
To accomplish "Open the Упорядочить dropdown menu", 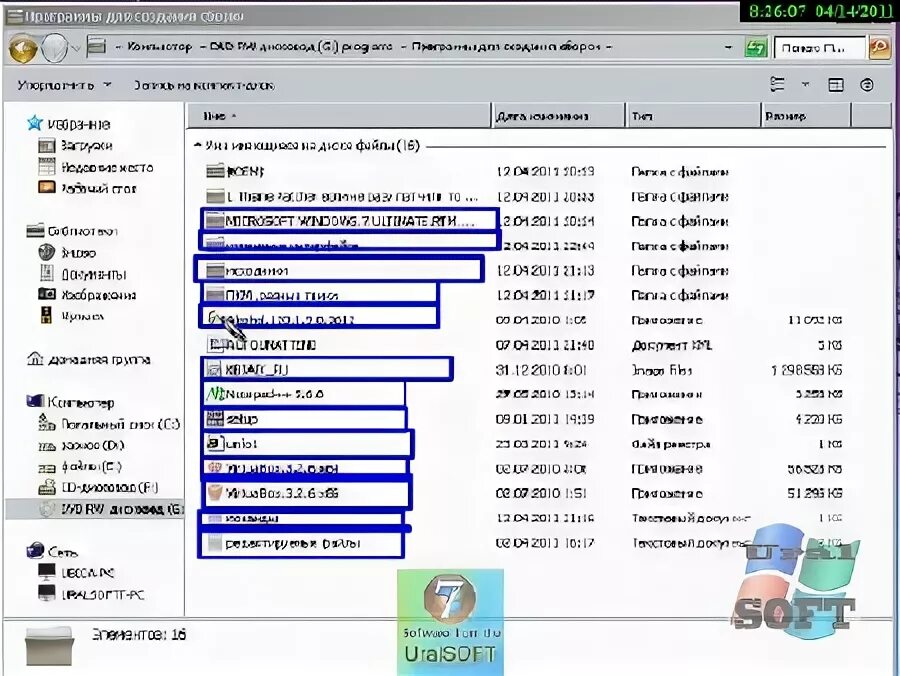I will point(55,84).
